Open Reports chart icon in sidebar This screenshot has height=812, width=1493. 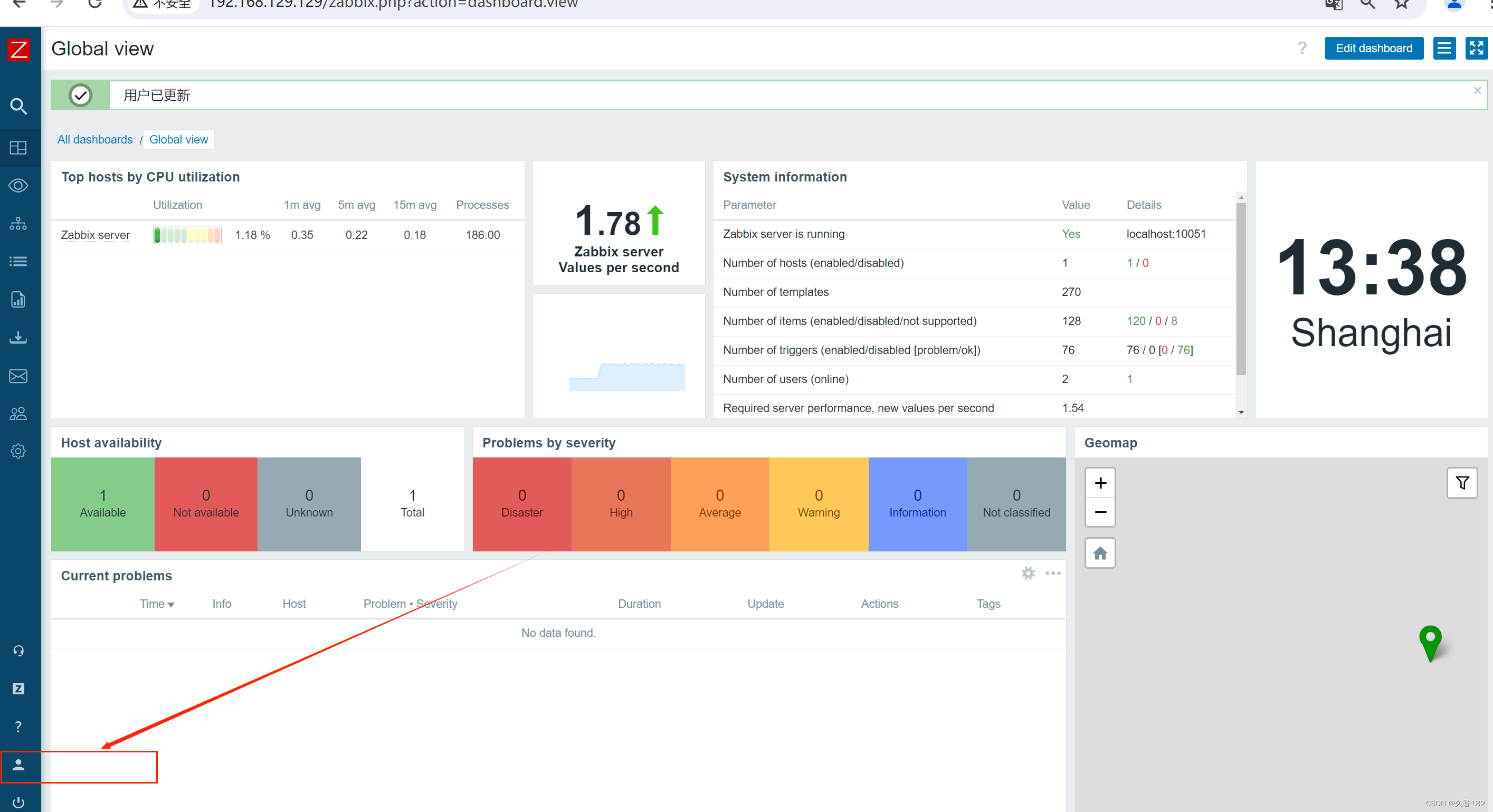[x=18, y=300]
